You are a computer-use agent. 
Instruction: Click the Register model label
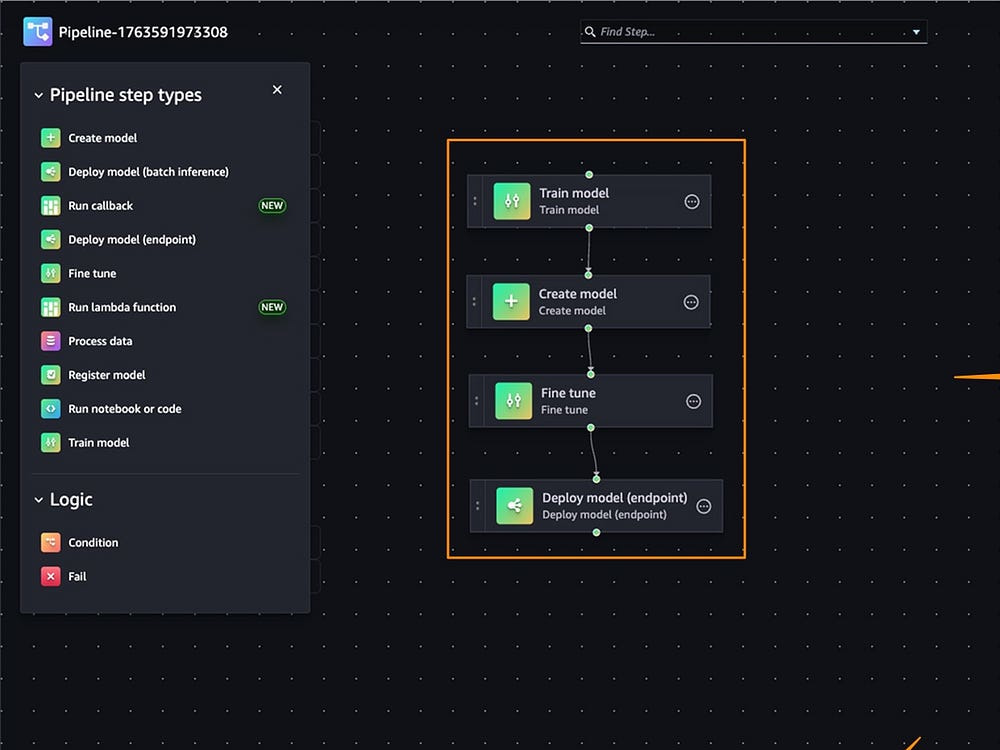(107, 374)
